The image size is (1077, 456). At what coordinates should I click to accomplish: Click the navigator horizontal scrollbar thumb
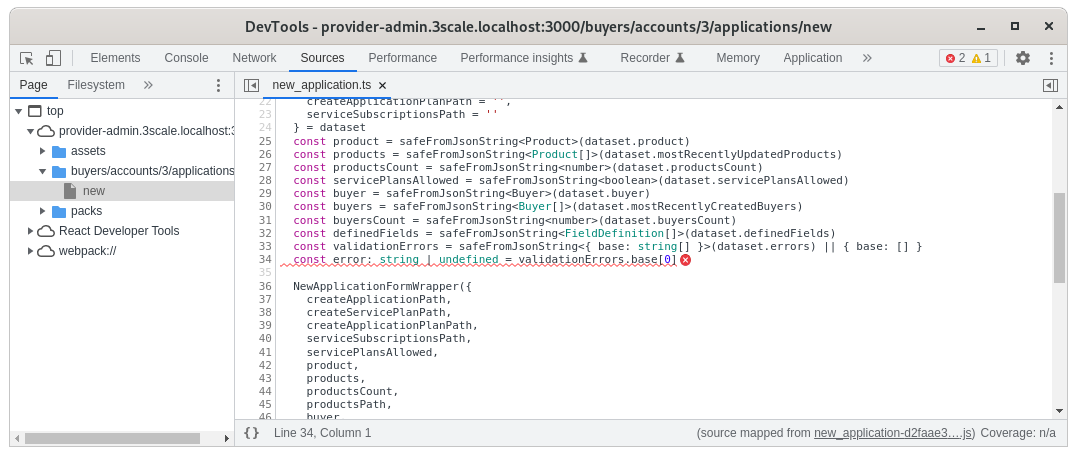click(x=113, y=438)
